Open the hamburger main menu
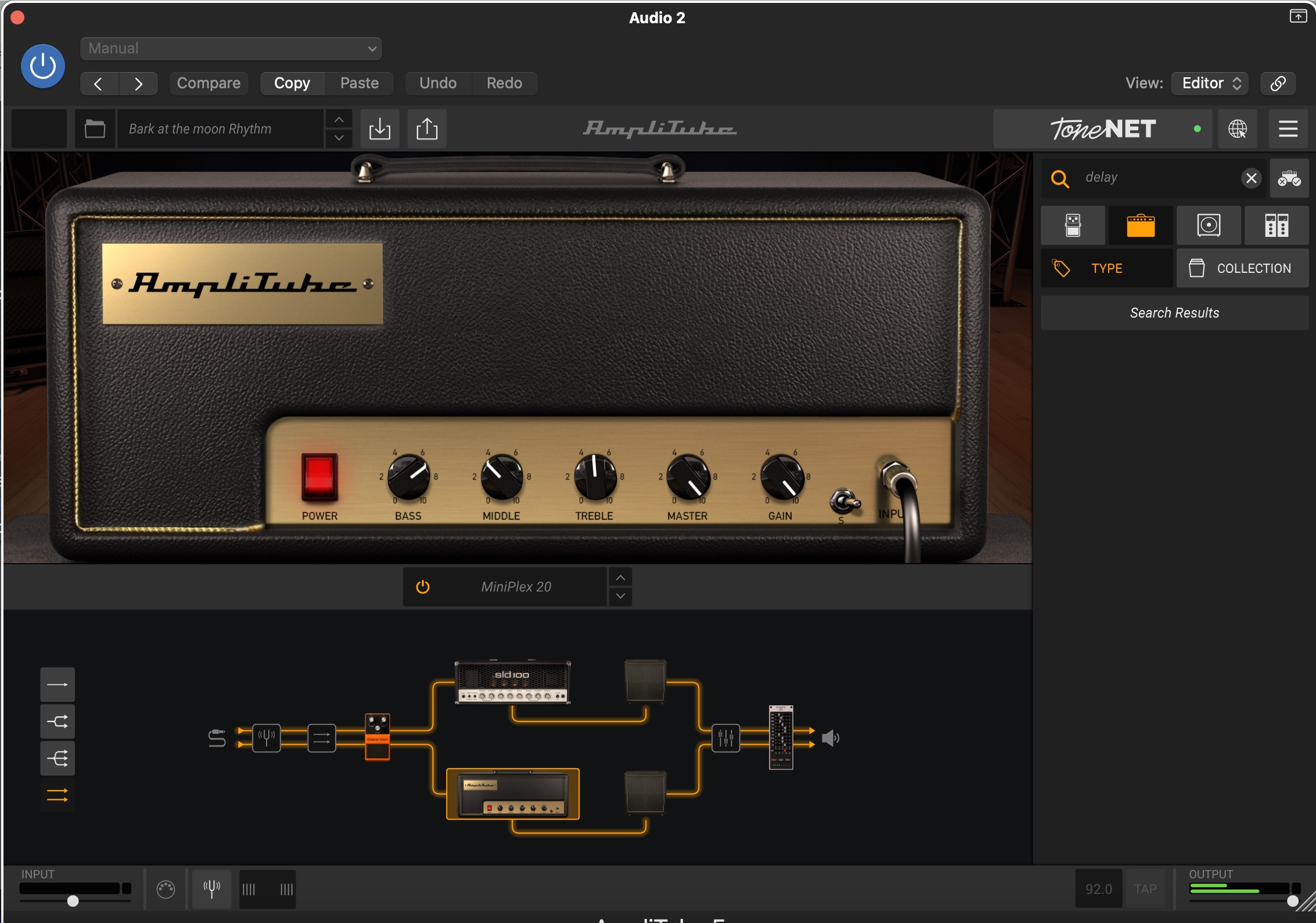The height and width of the screenshot is (923, 1316). tap(1288, 129)
